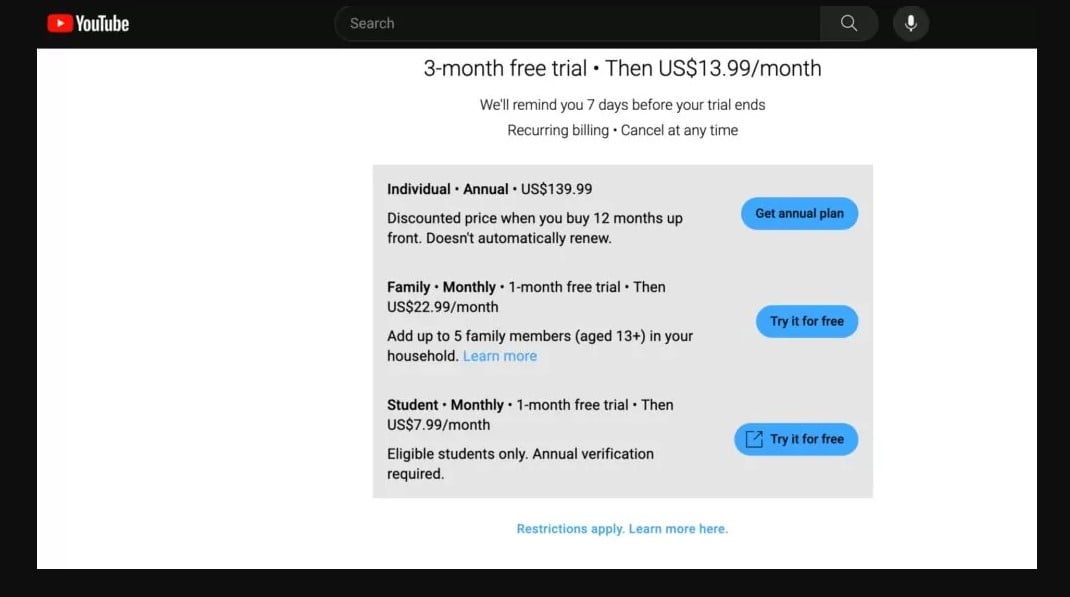Viewport: 1070px width, 597px height.
Task: Click the Discounted price 12 months description
Action: (534, 228)
